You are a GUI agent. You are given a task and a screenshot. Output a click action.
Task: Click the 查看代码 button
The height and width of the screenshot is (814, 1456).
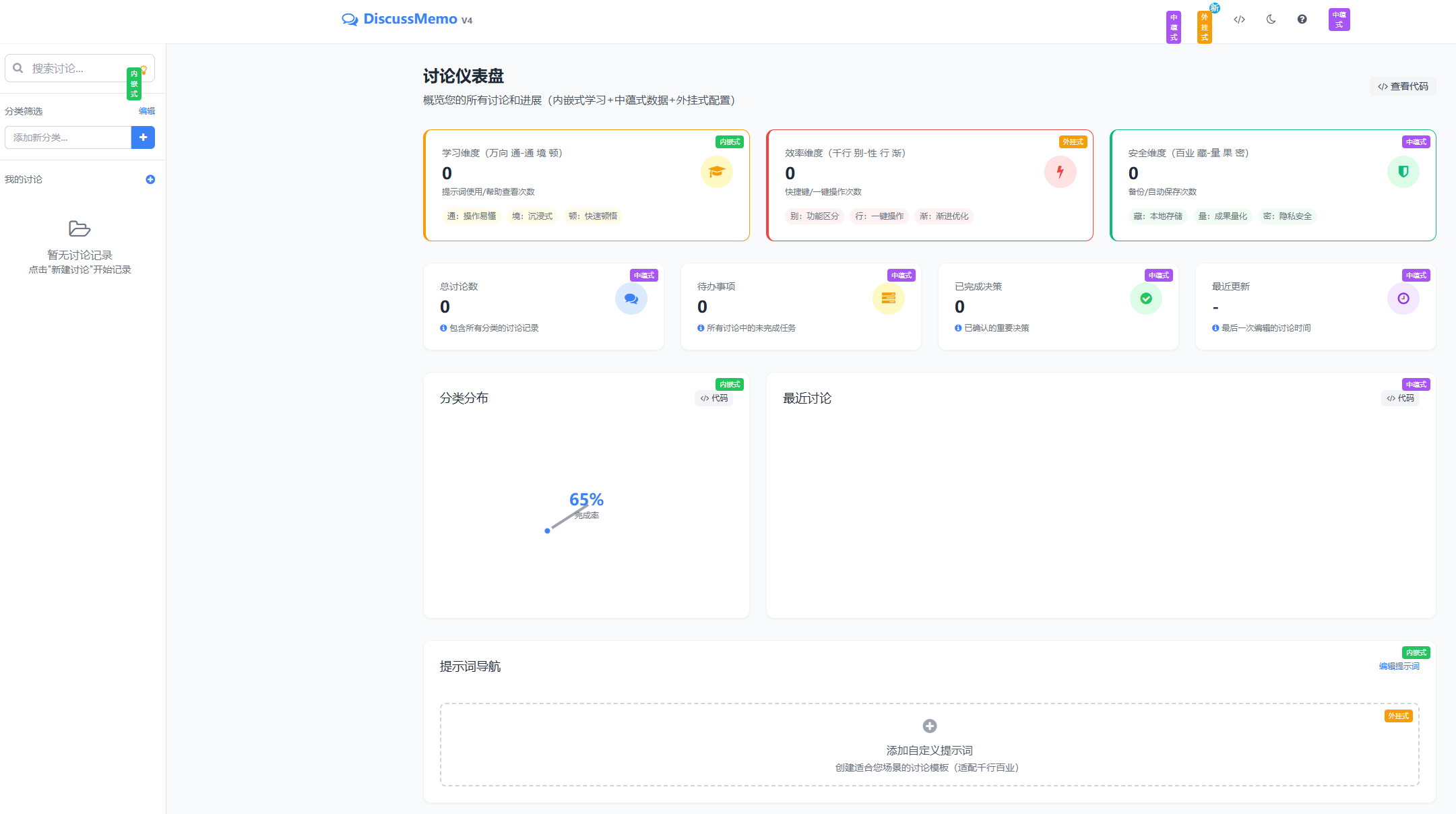tap(1403, 86)
